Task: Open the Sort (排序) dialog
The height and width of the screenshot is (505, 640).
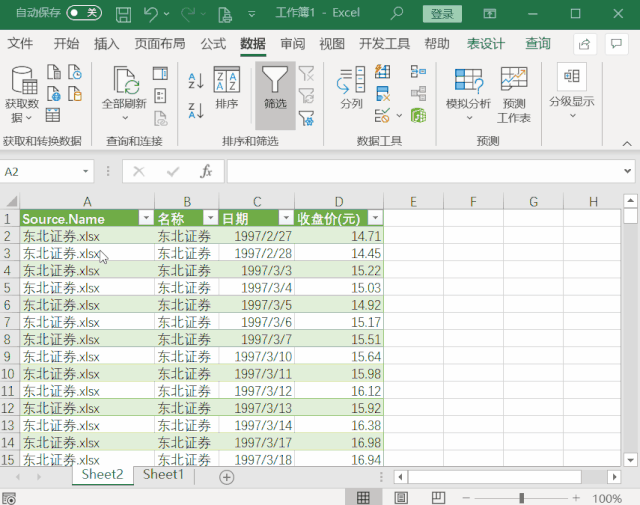Action: pos(227,88)
